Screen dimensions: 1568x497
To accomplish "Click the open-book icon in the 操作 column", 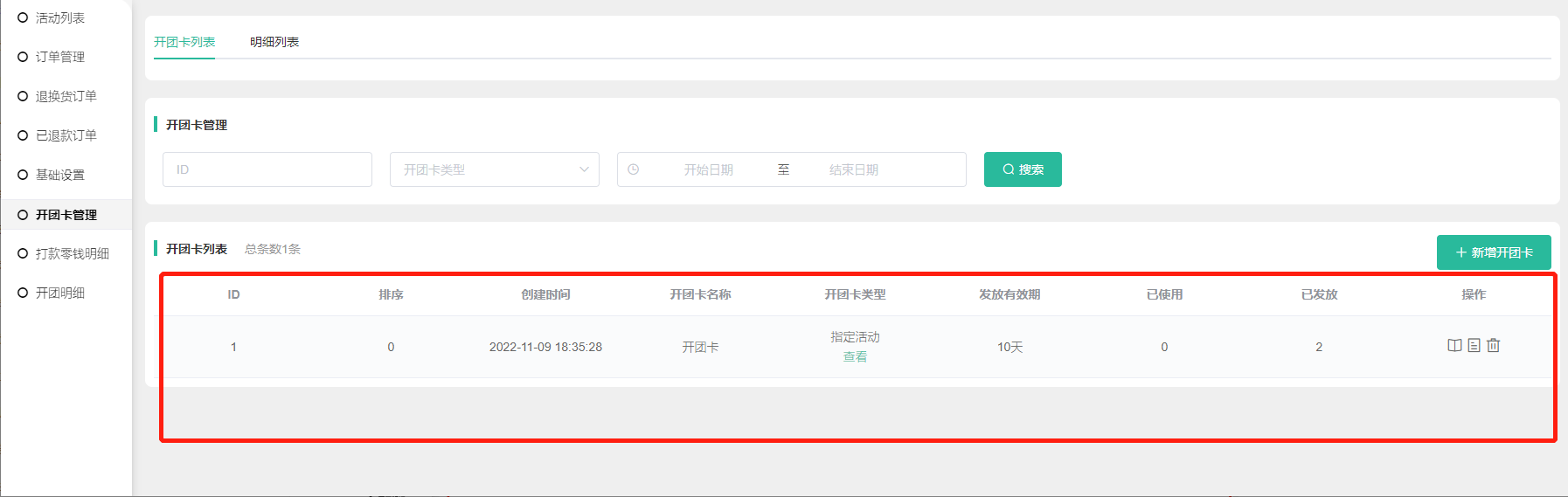I will (x=1454, y=346).
